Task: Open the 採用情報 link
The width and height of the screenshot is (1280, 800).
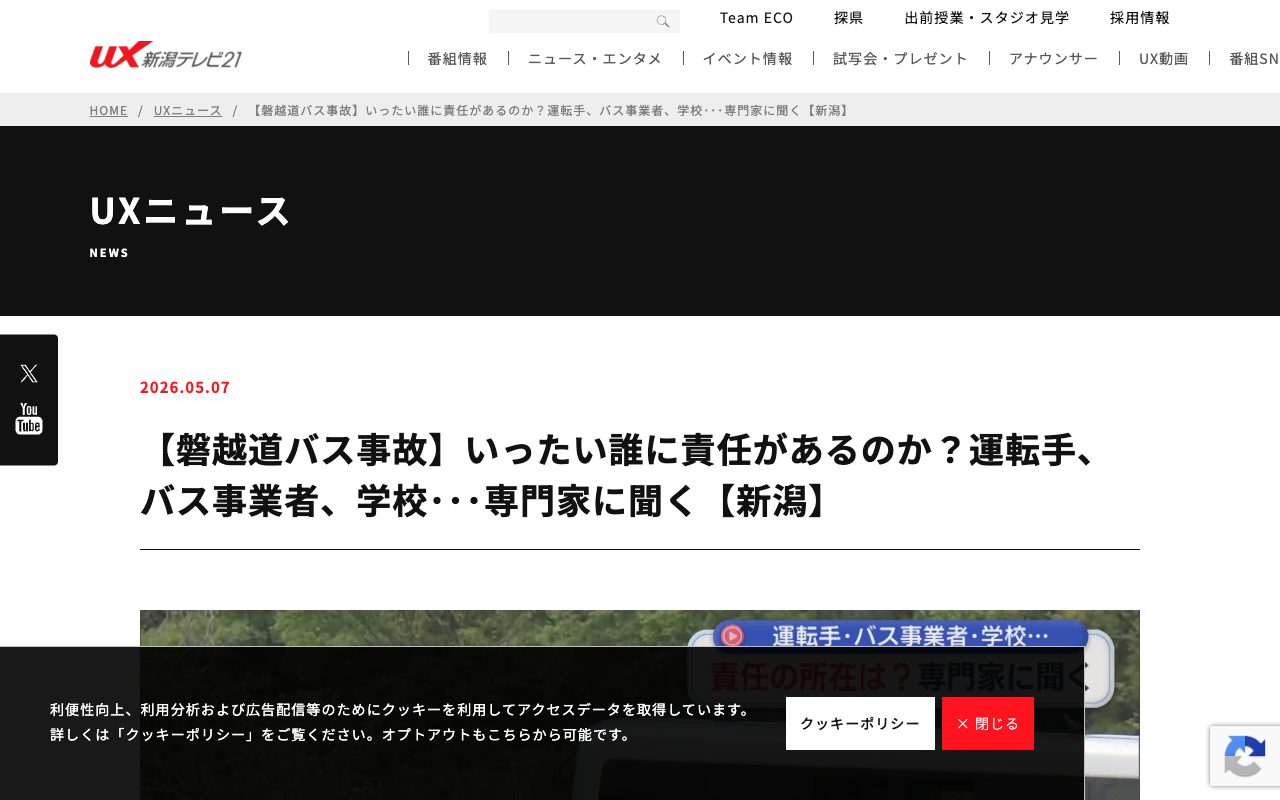Action: click(1140, 17)
